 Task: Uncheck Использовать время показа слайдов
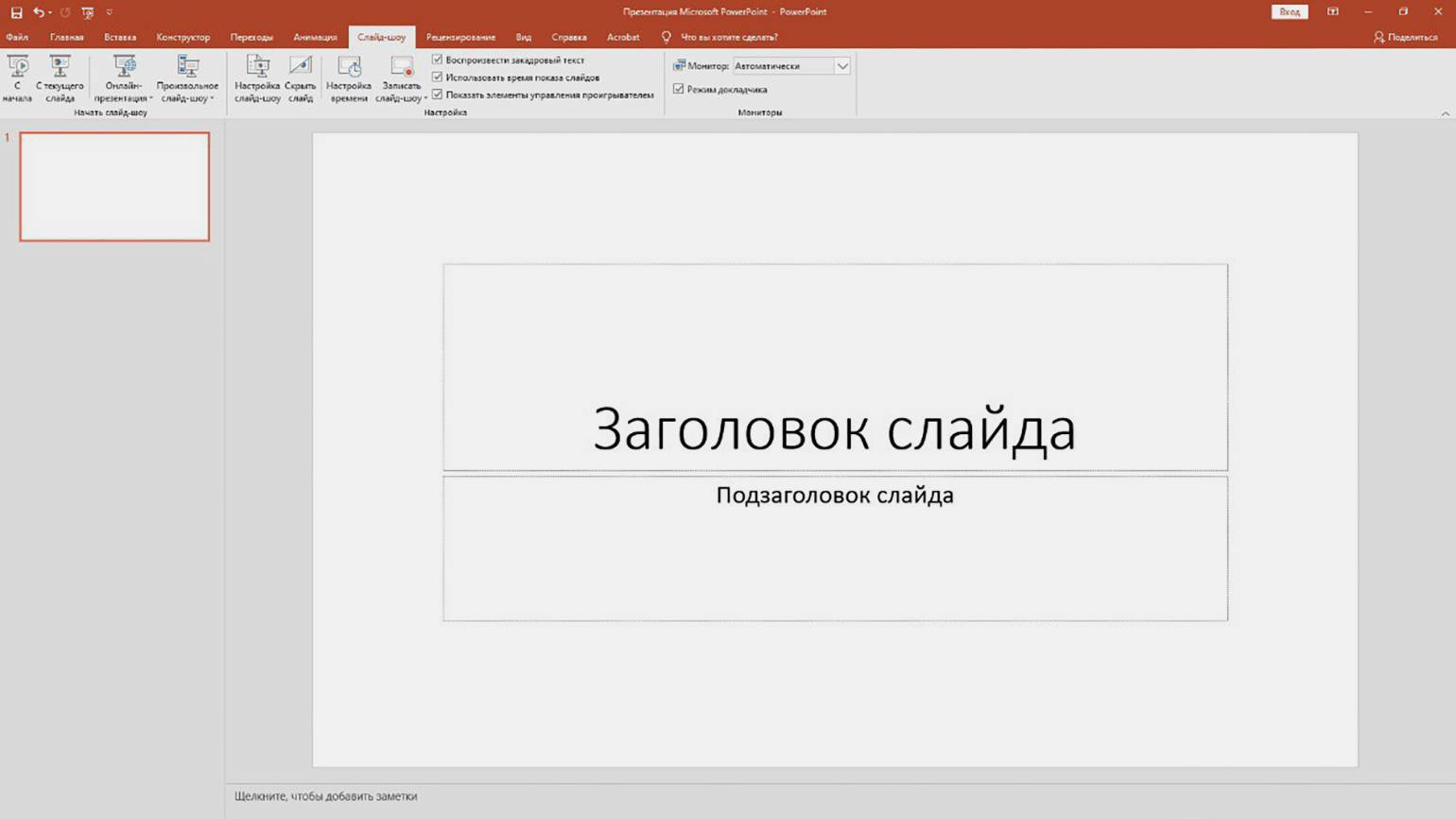pos(437,77)
